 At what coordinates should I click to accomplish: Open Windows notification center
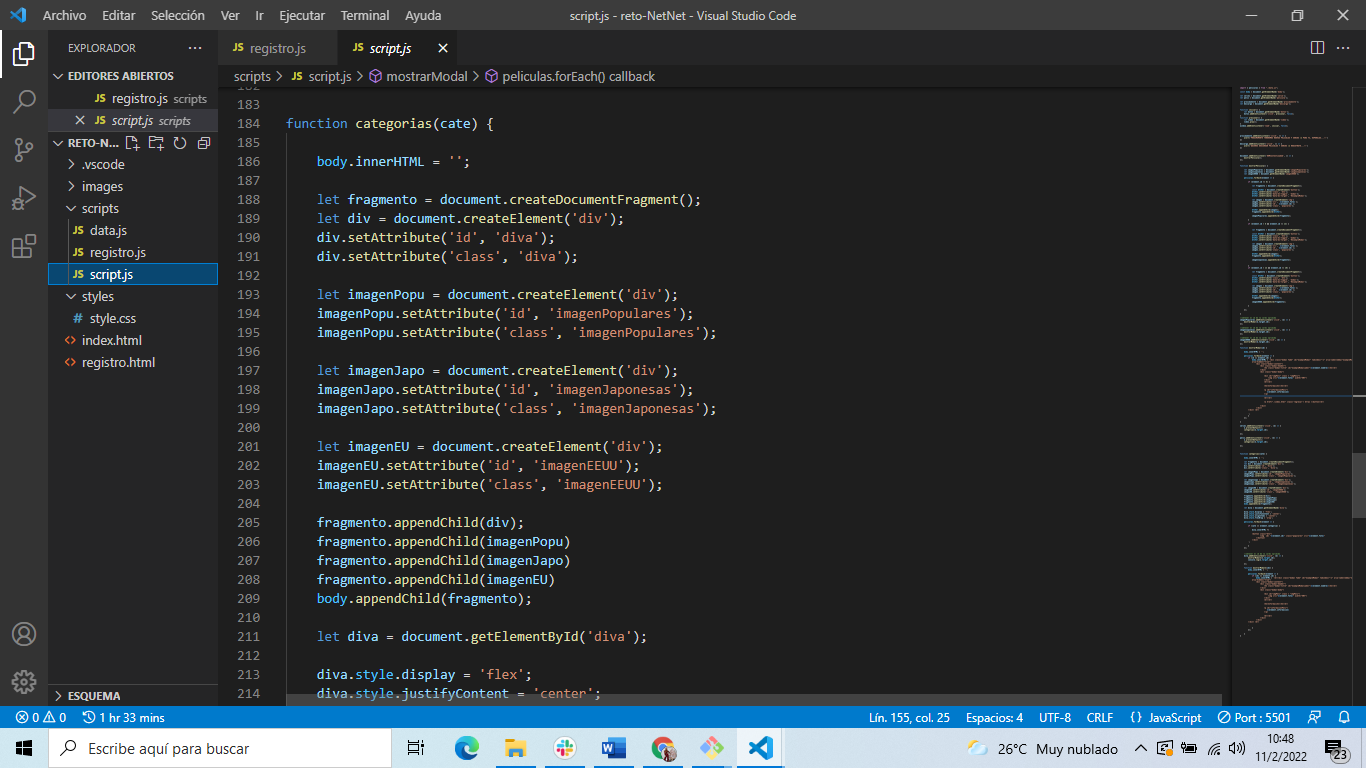coord(1336,748)
